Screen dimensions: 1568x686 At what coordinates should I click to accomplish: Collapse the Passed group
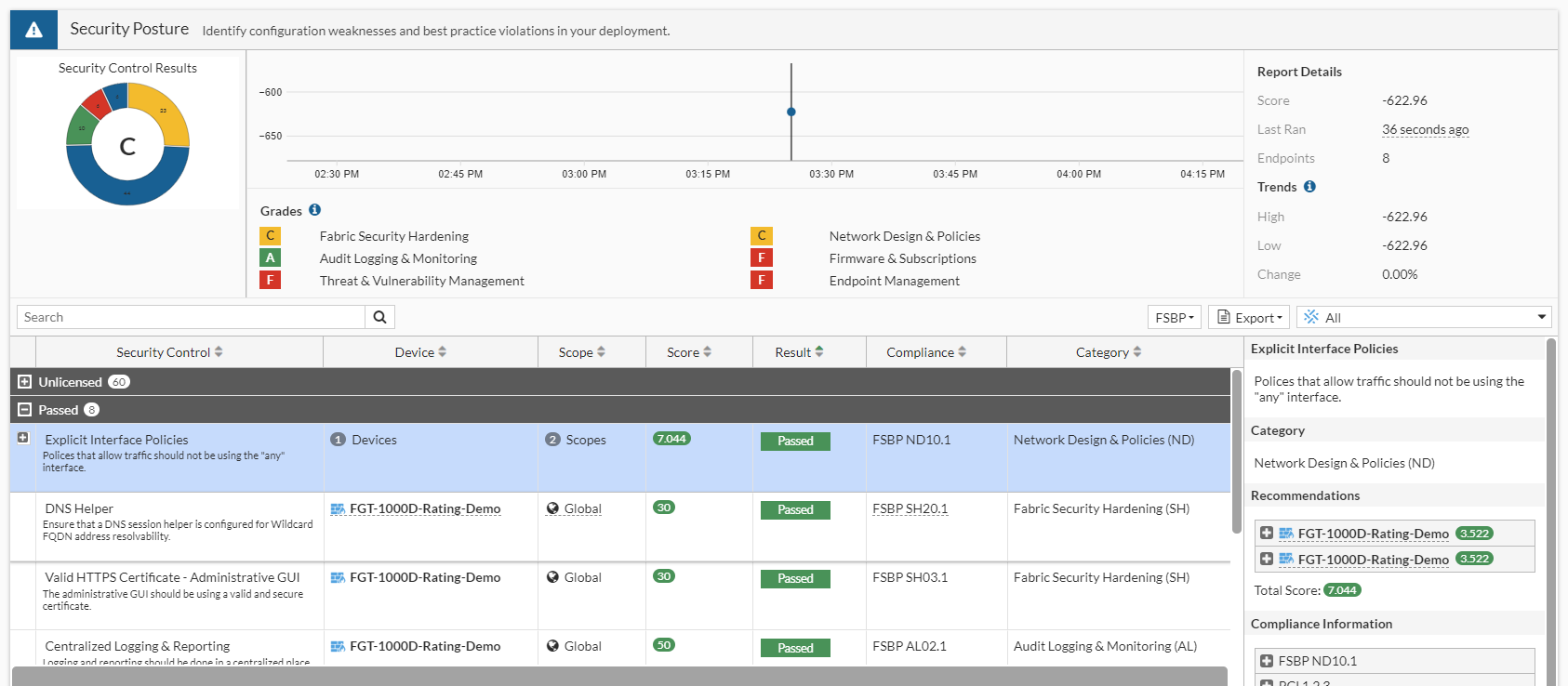tap(25, 410)
